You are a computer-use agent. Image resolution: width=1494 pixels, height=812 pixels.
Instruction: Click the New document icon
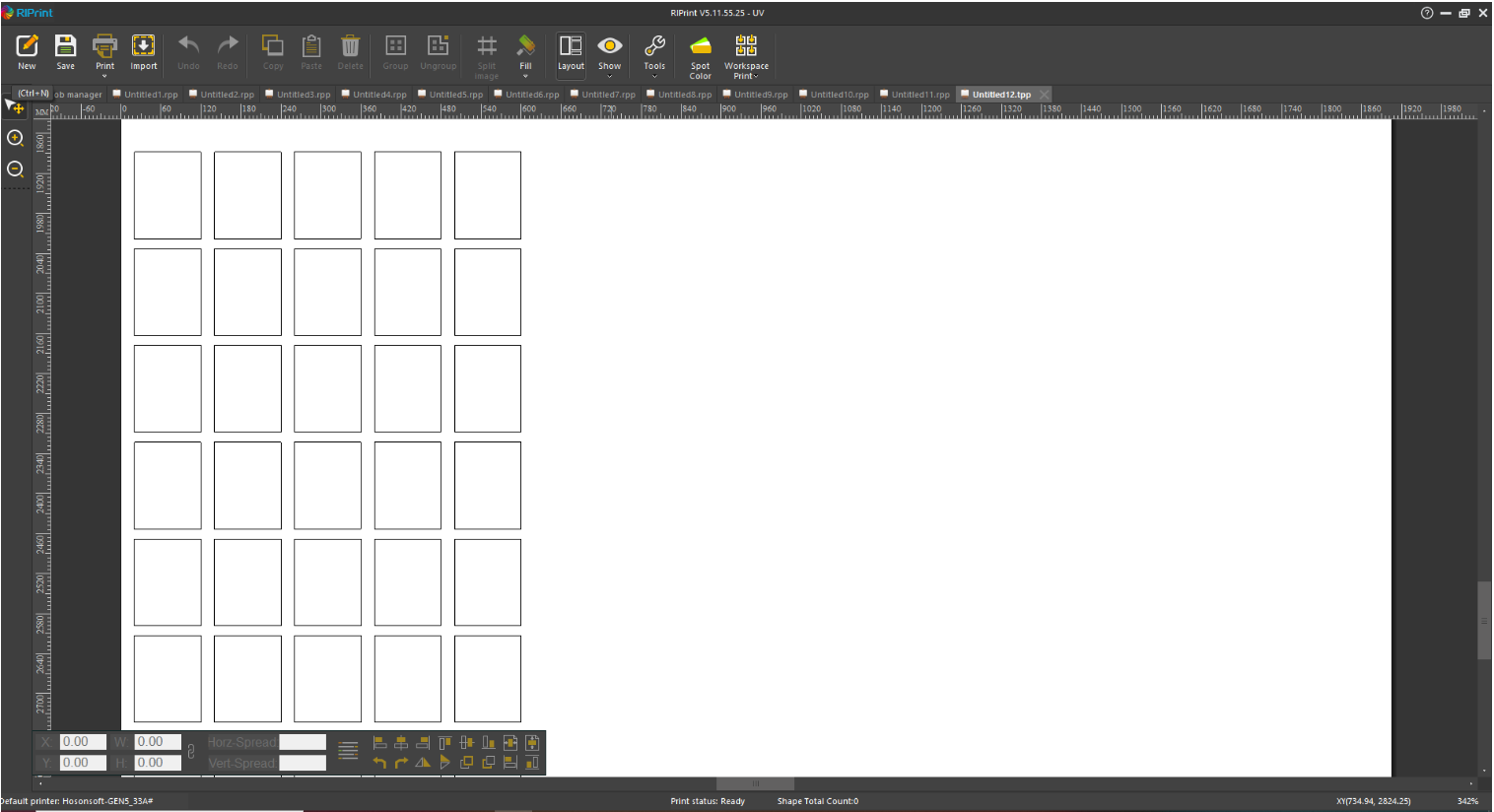27,46
